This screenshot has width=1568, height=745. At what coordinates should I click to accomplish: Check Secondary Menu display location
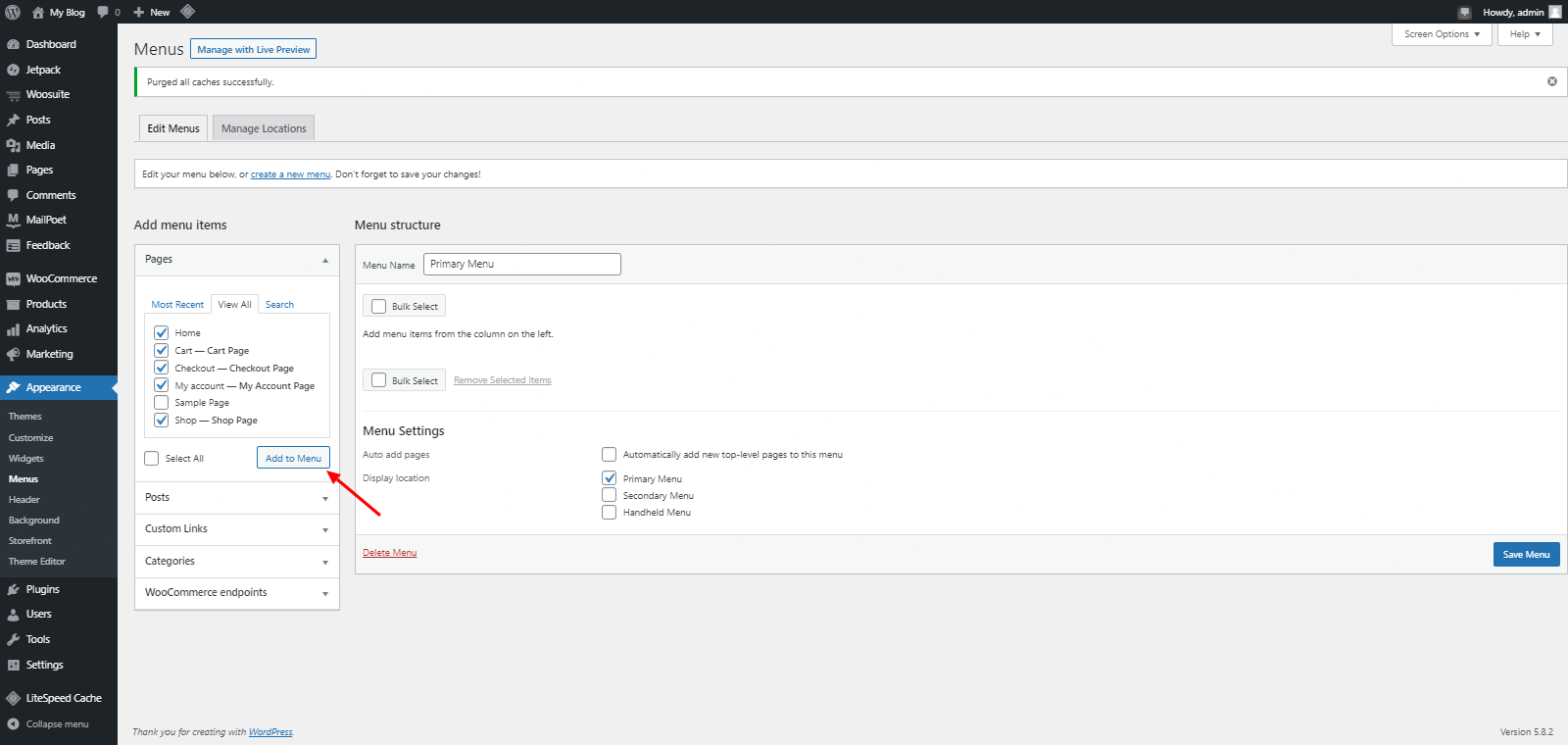(x=610, y=495)
